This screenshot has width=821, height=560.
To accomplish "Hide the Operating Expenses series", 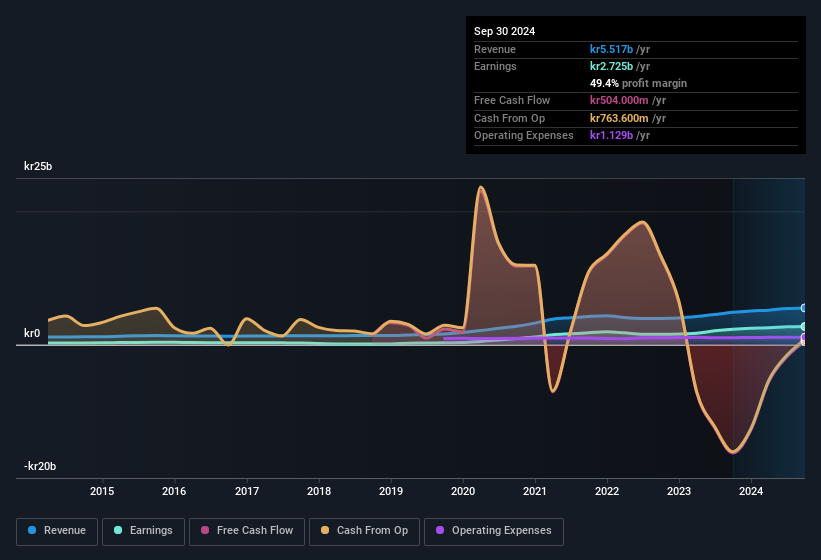I will point(494,531).
